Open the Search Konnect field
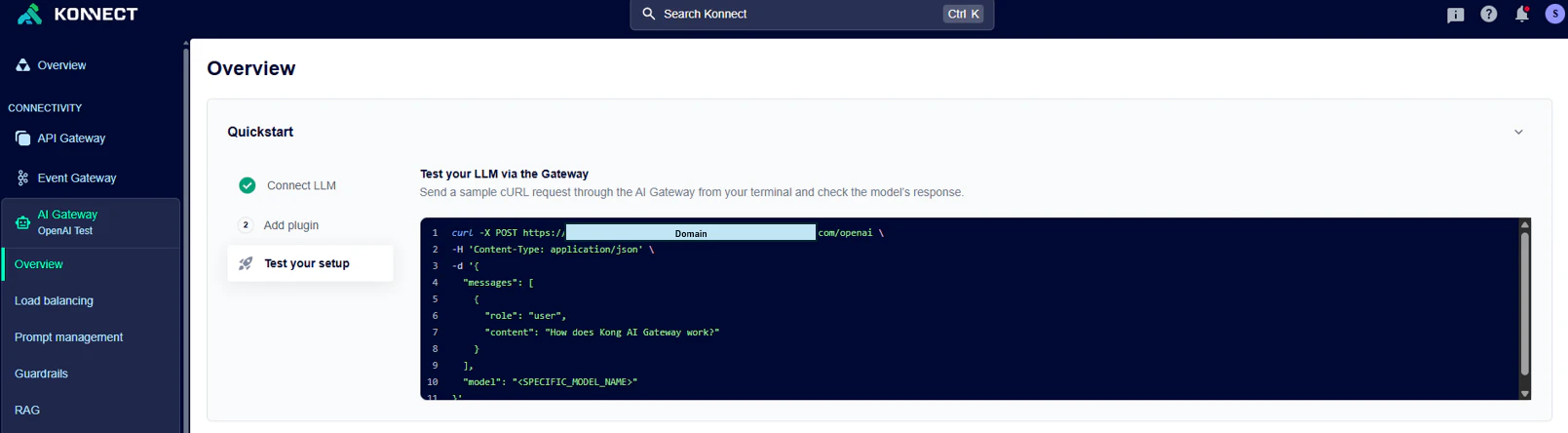This screenshot has width=1568, height=433. [x=812, y=14]
